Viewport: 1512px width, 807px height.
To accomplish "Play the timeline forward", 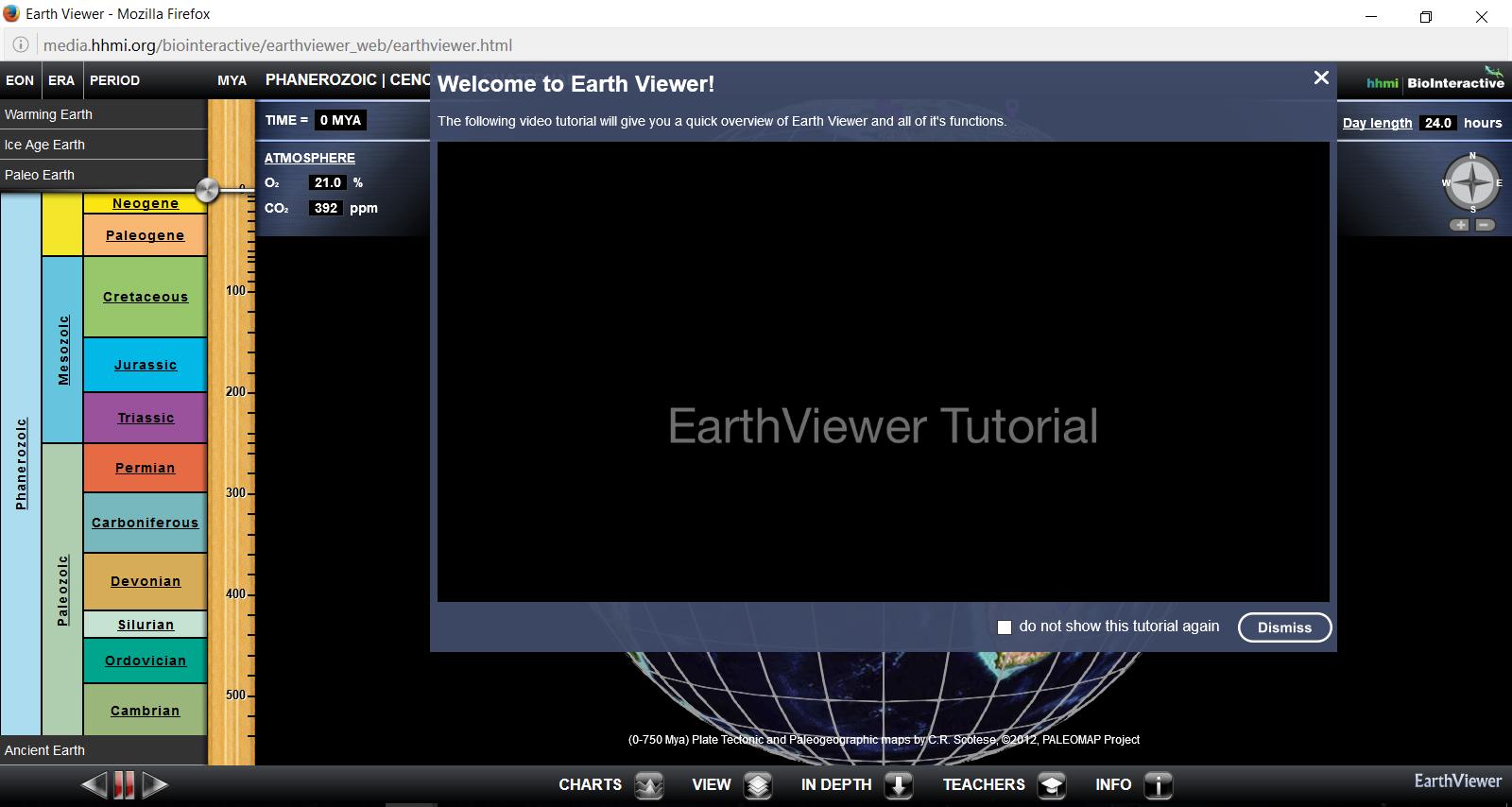I will [155, 784].
